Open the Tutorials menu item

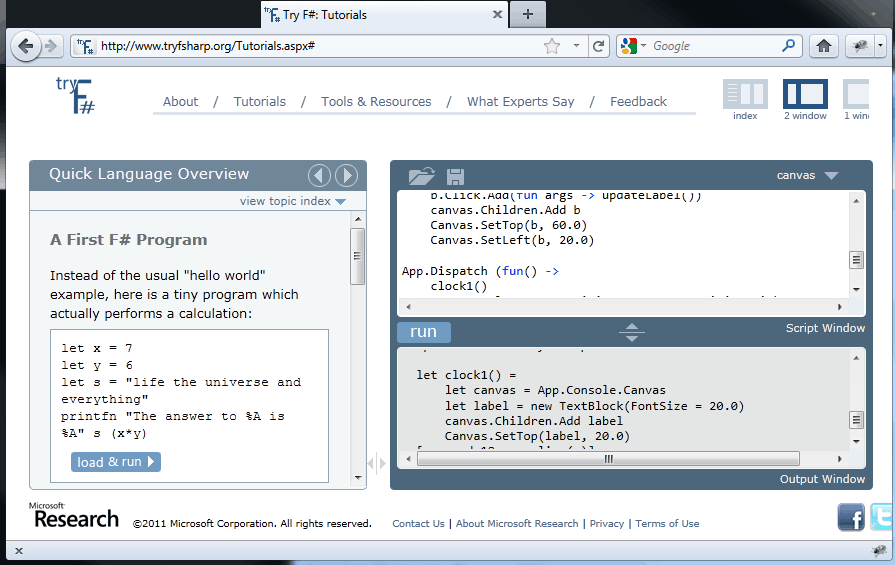pos(260,102)
